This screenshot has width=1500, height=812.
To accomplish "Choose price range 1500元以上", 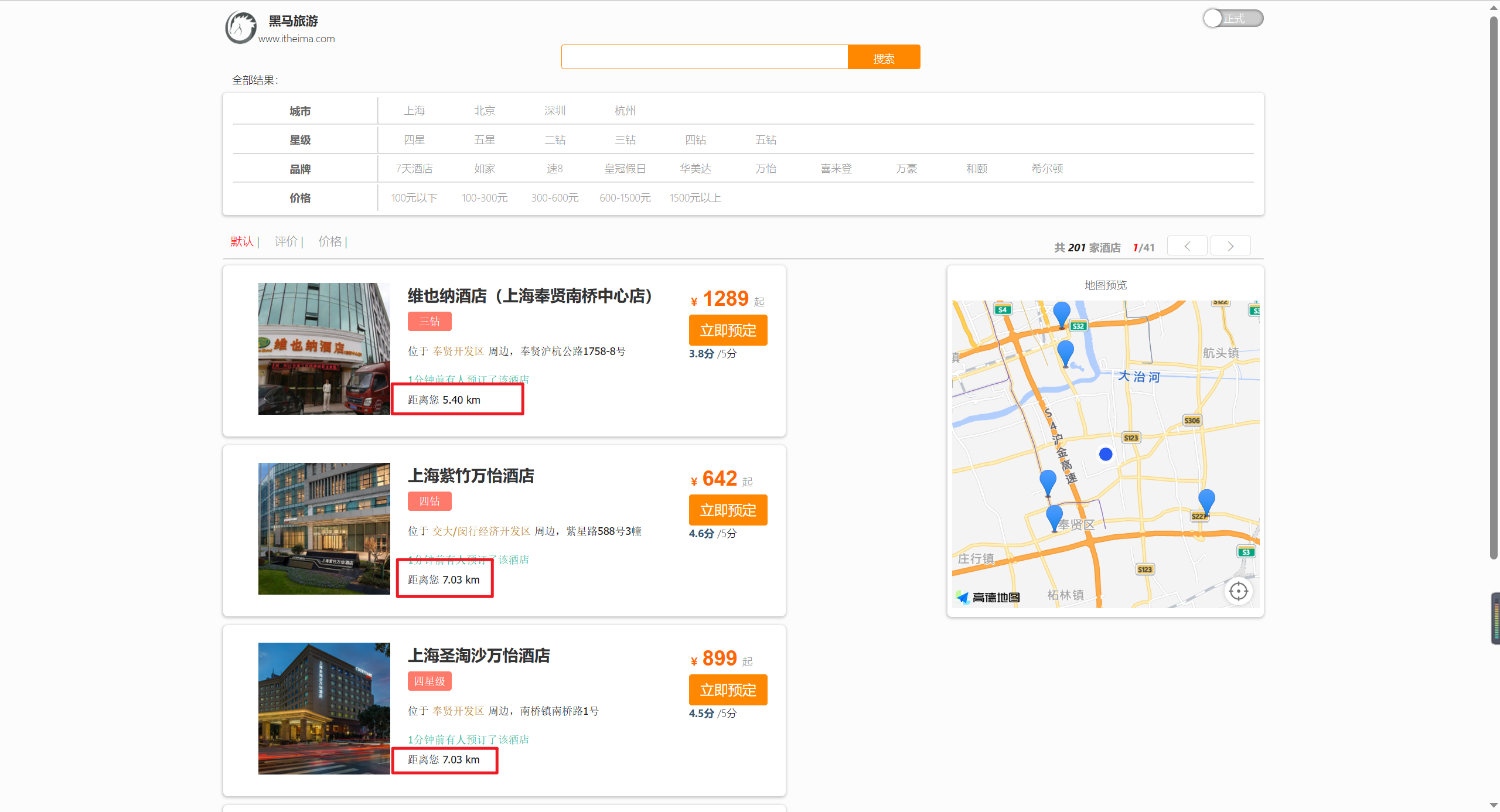I will (x=696, y=197).
